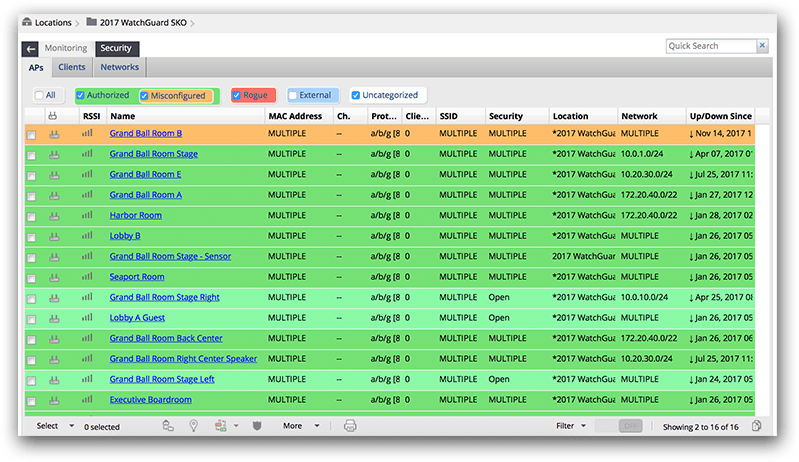This screenshot has height=462, width=799.
Task: Click the shield icon in bottom toolbar
Action: (x=257, y=426)
